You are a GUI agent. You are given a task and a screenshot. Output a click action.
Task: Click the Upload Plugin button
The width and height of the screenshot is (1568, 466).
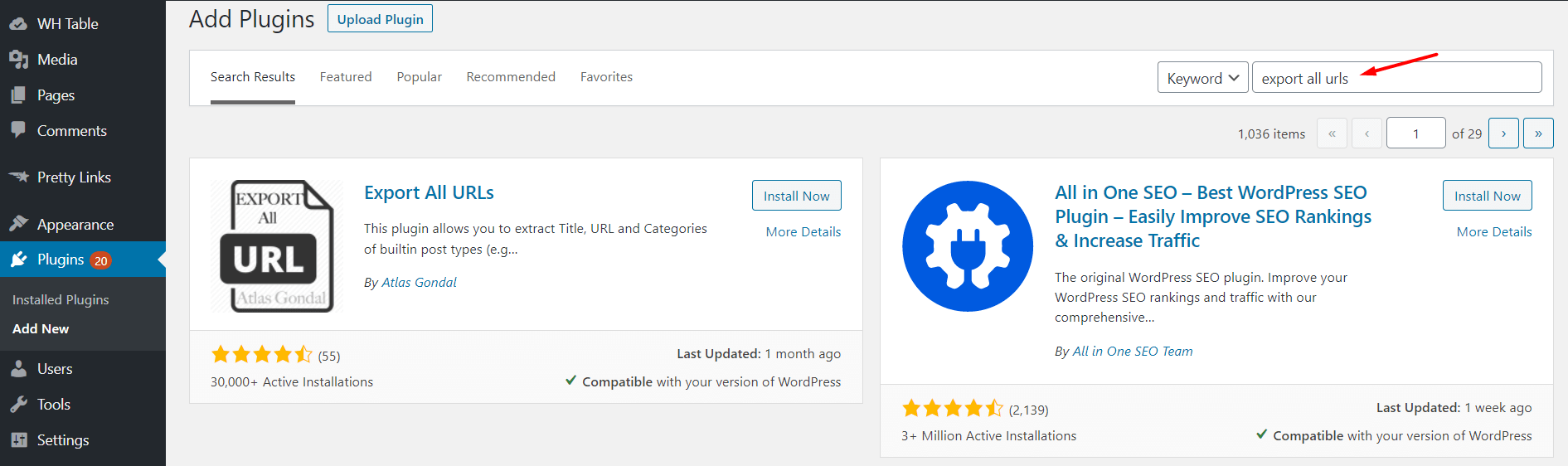click(380, 19)
